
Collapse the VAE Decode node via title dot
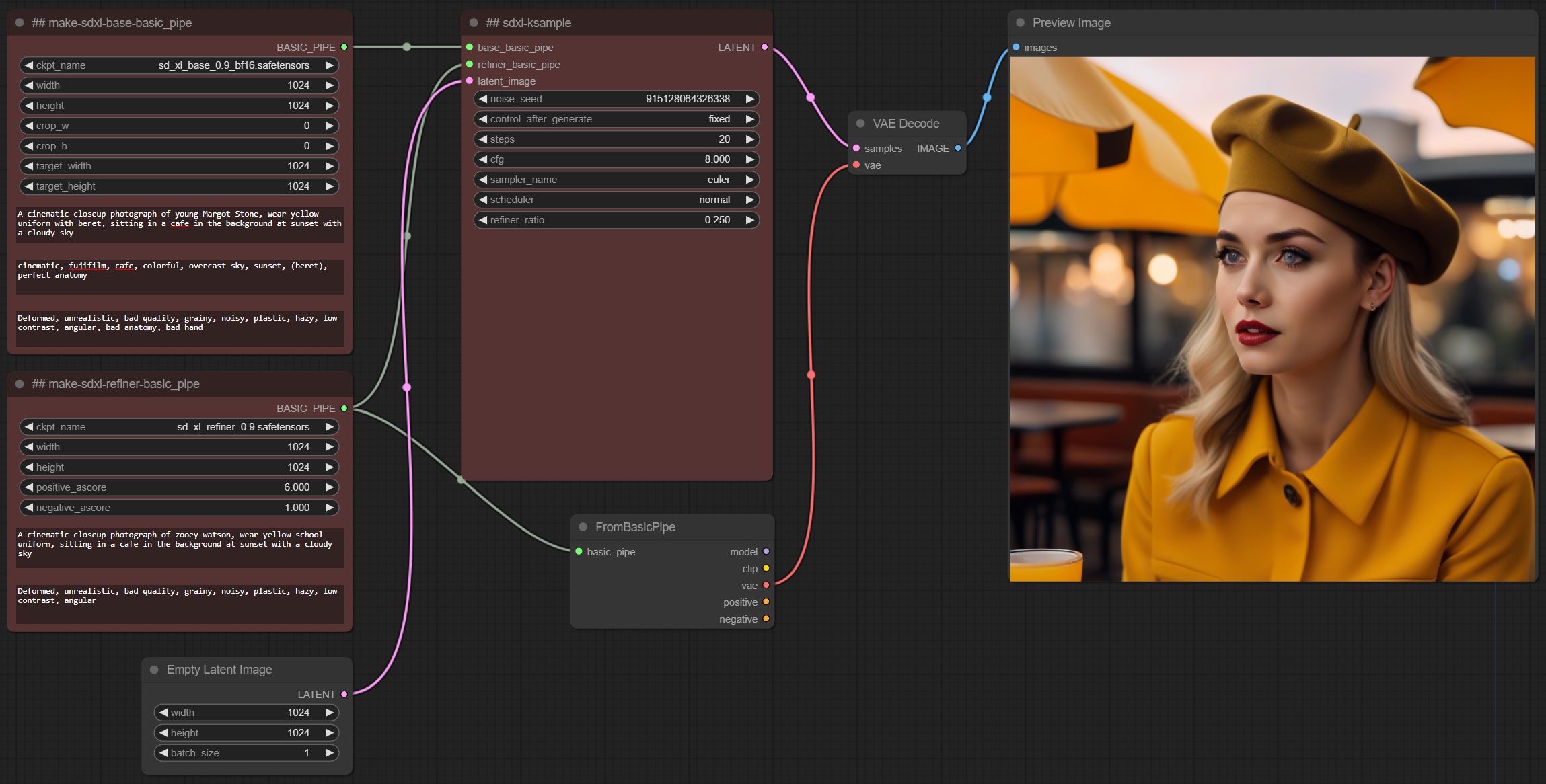(860, 124)
